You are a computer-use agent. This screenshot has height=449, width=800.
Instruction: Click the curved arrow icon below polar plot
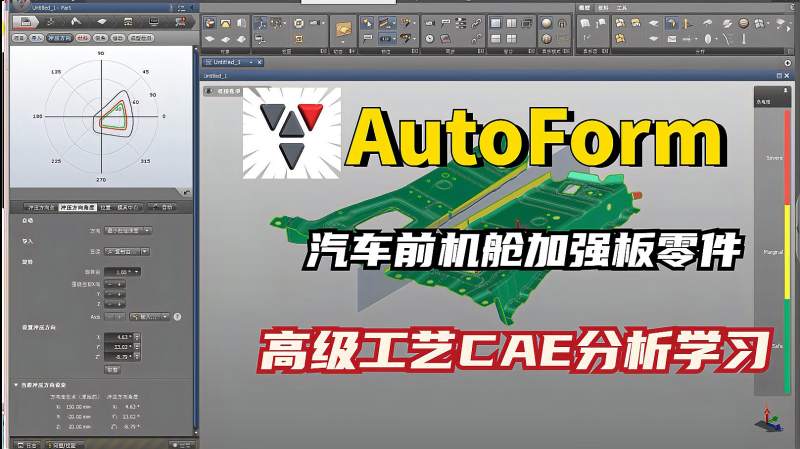tap(187, 192)
